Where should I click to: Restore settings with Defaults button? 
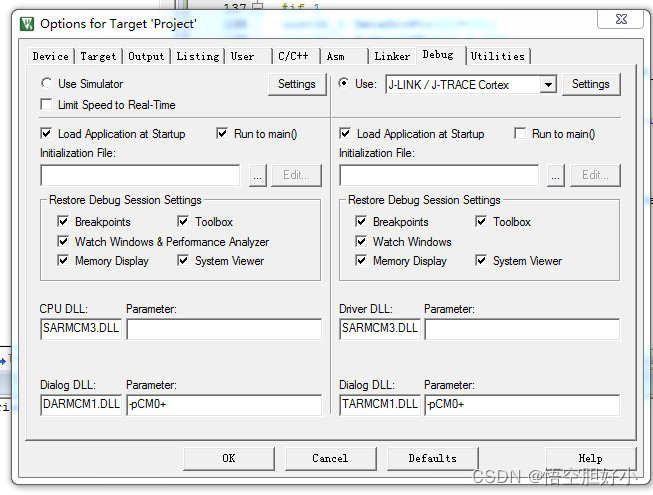click(433, 459)
